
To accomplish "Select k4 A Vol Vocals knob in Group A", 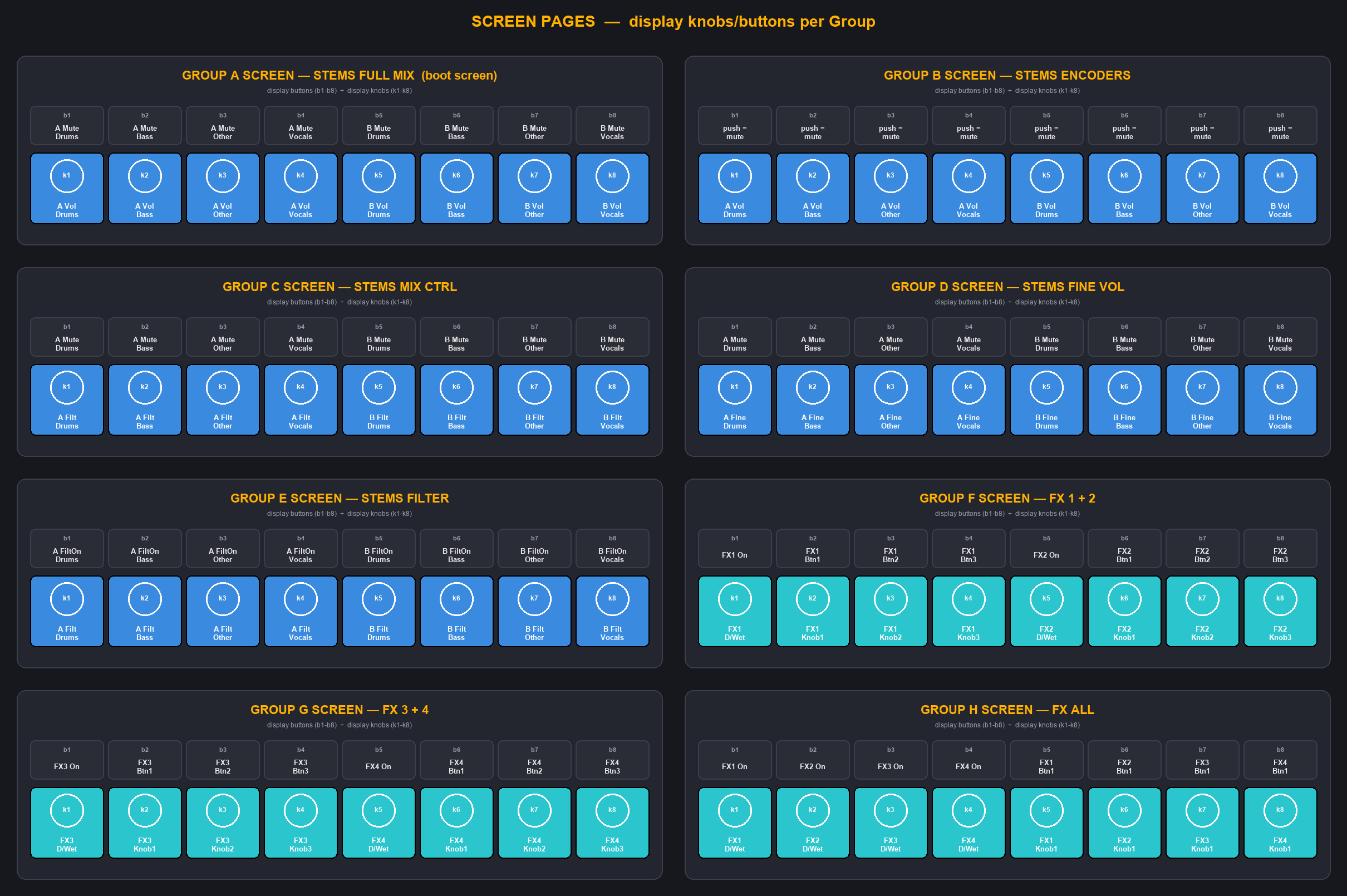I will click(x=301, y=188).
